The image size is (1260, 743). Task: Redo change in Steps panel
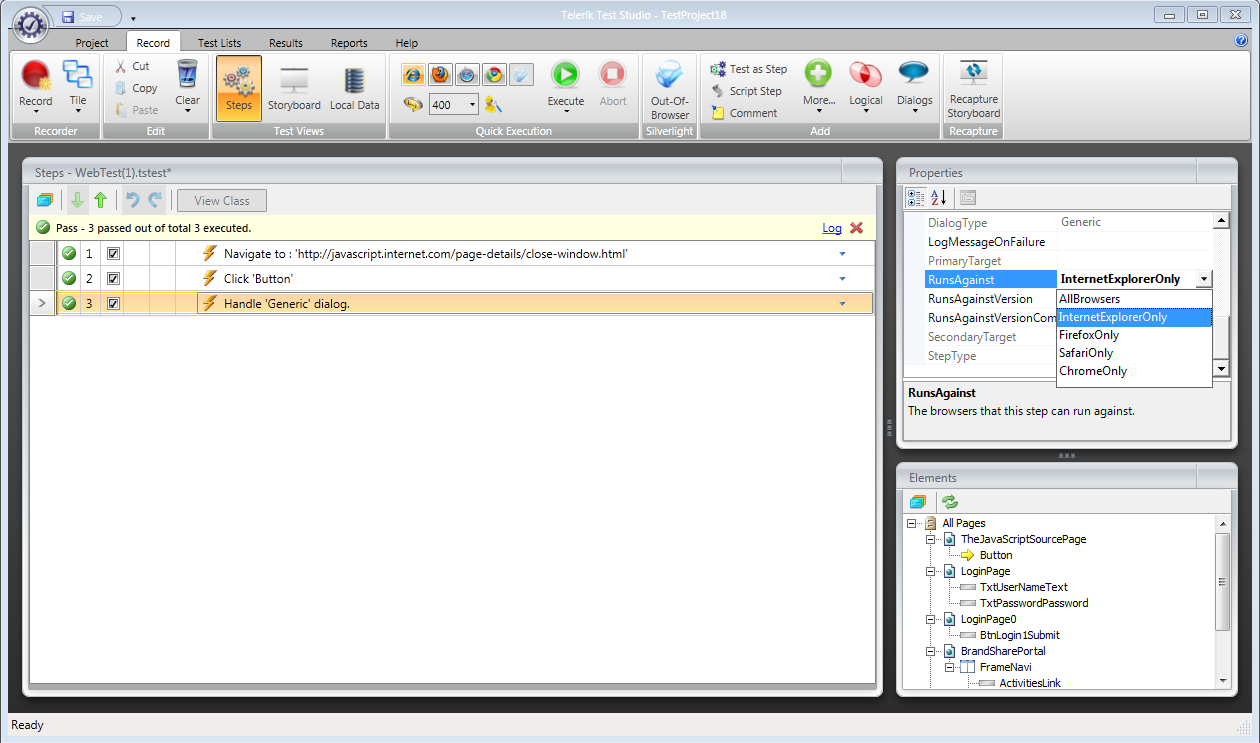(x=155, y=200)
